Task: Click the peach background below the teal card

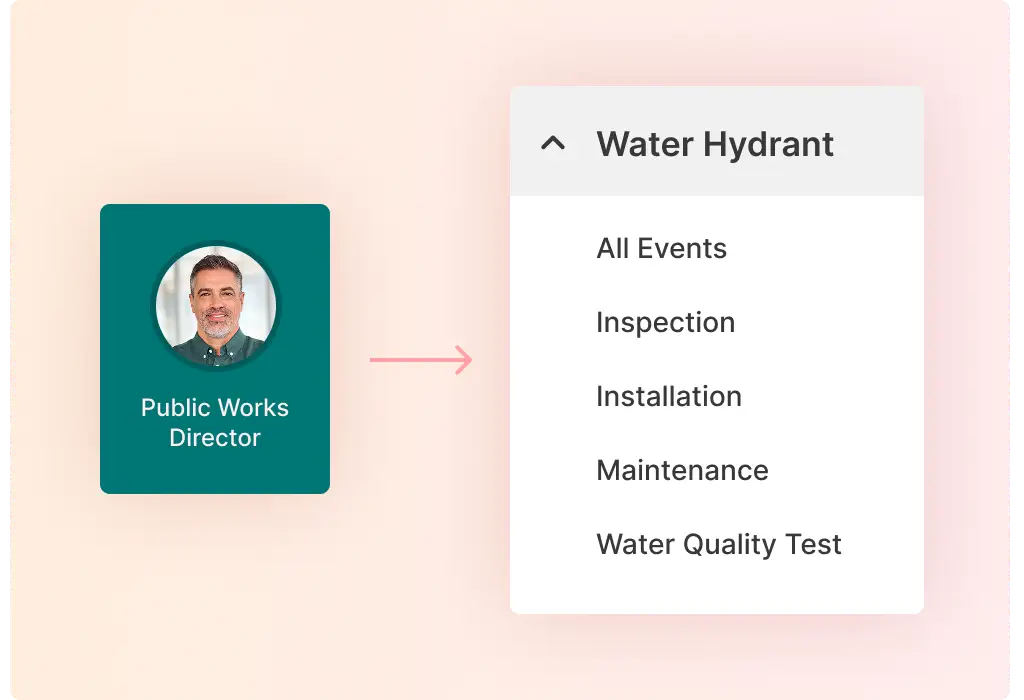Action: point(215,580)
